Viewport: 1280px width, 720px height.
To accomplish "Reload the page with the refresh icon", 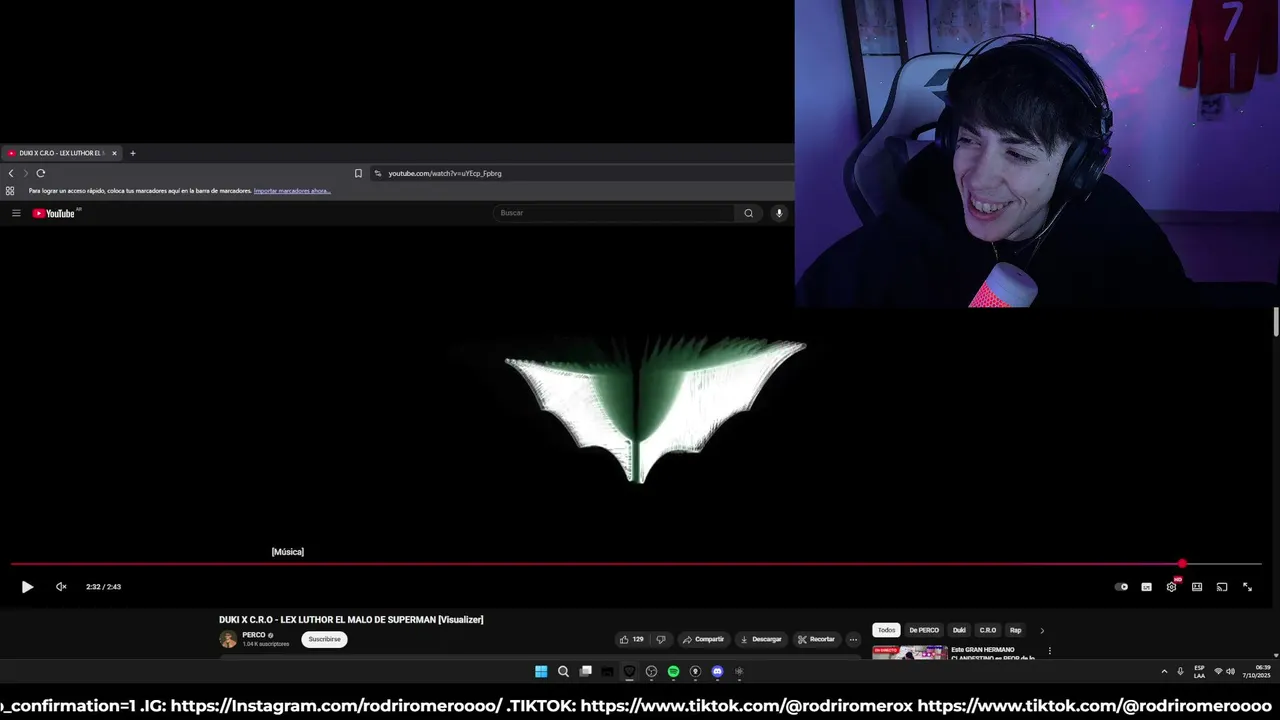I will [41, 173].
